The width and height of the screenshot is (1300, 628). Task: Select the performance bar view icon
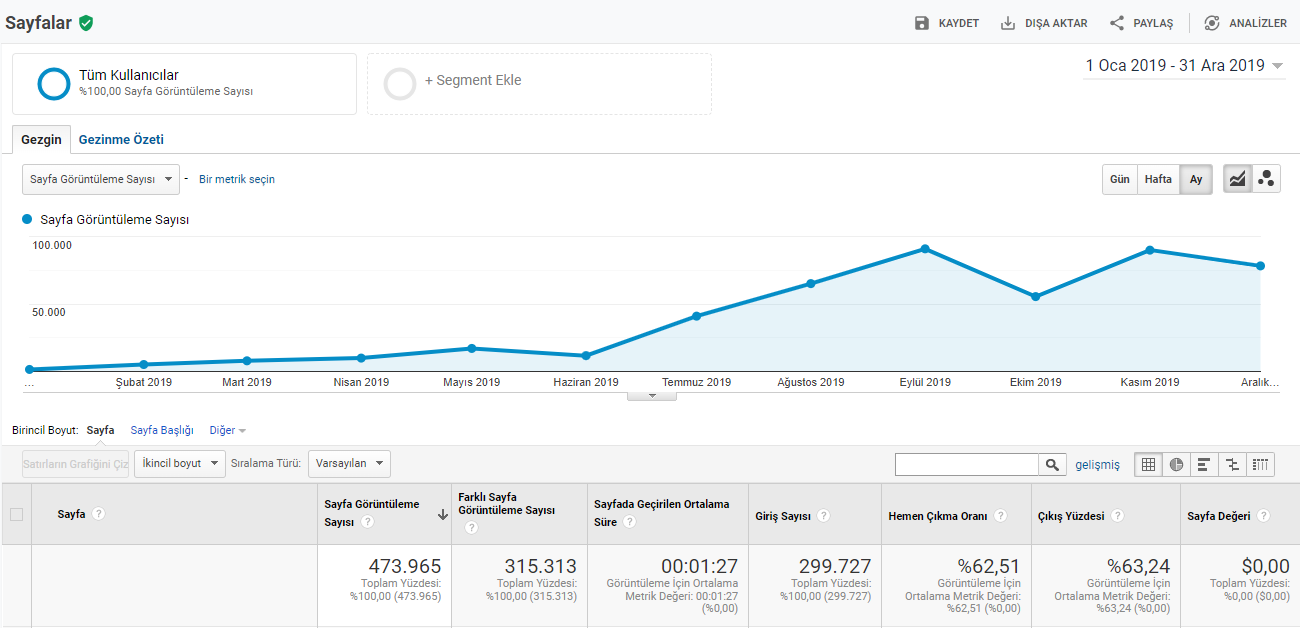pos(1204,464)
